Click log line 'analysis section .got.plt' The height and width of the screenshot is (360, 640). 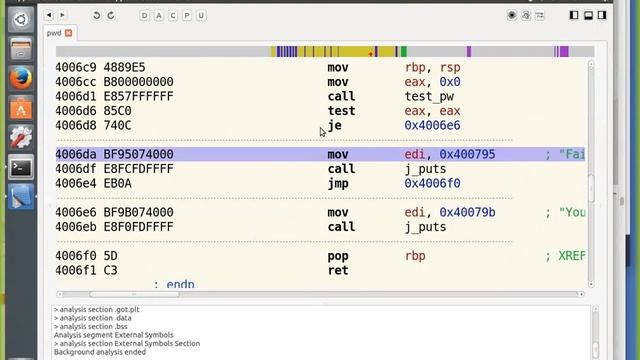(97, 309)
